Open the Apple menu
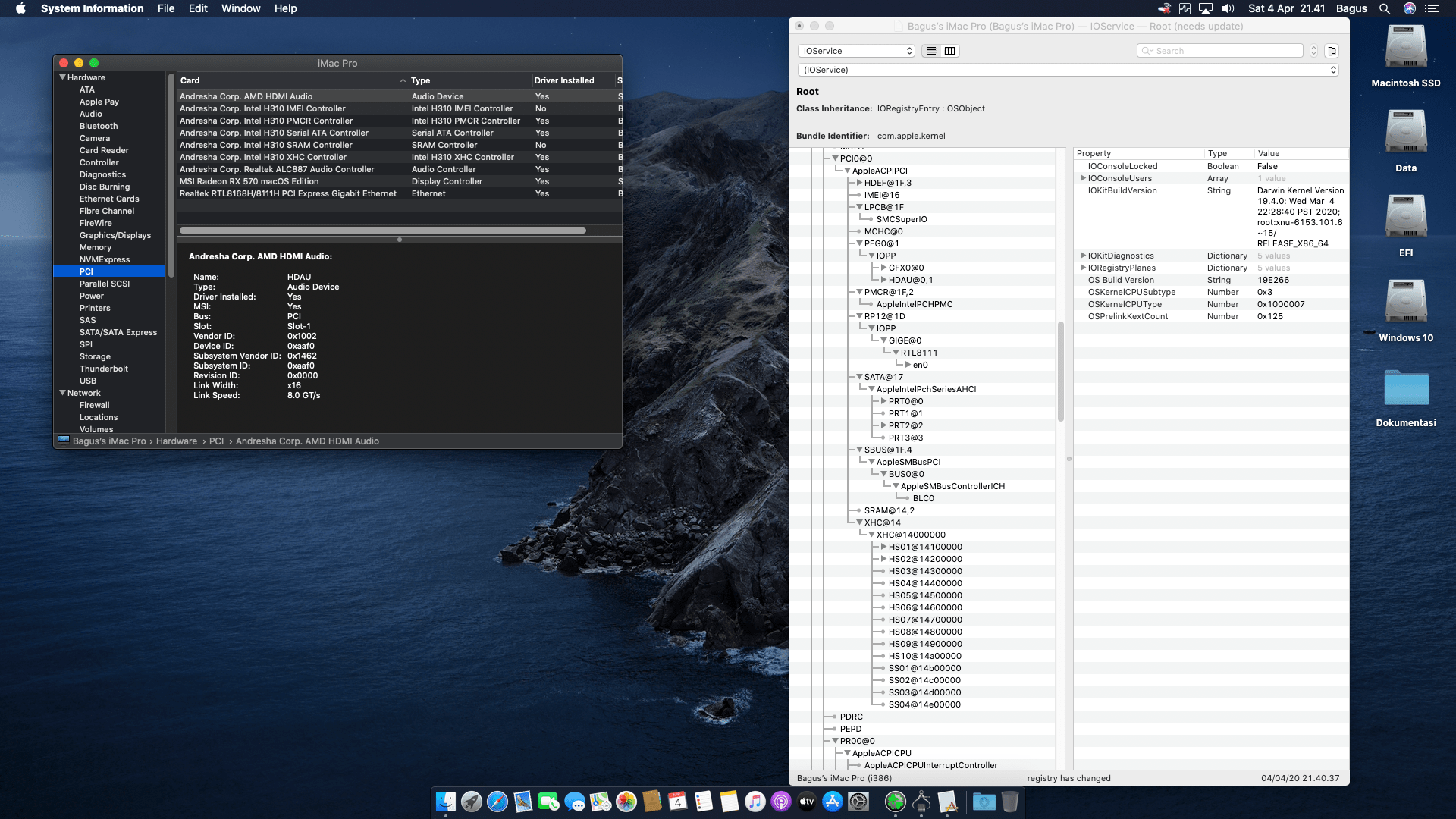The image size is (1456, 819). (20, 8)
